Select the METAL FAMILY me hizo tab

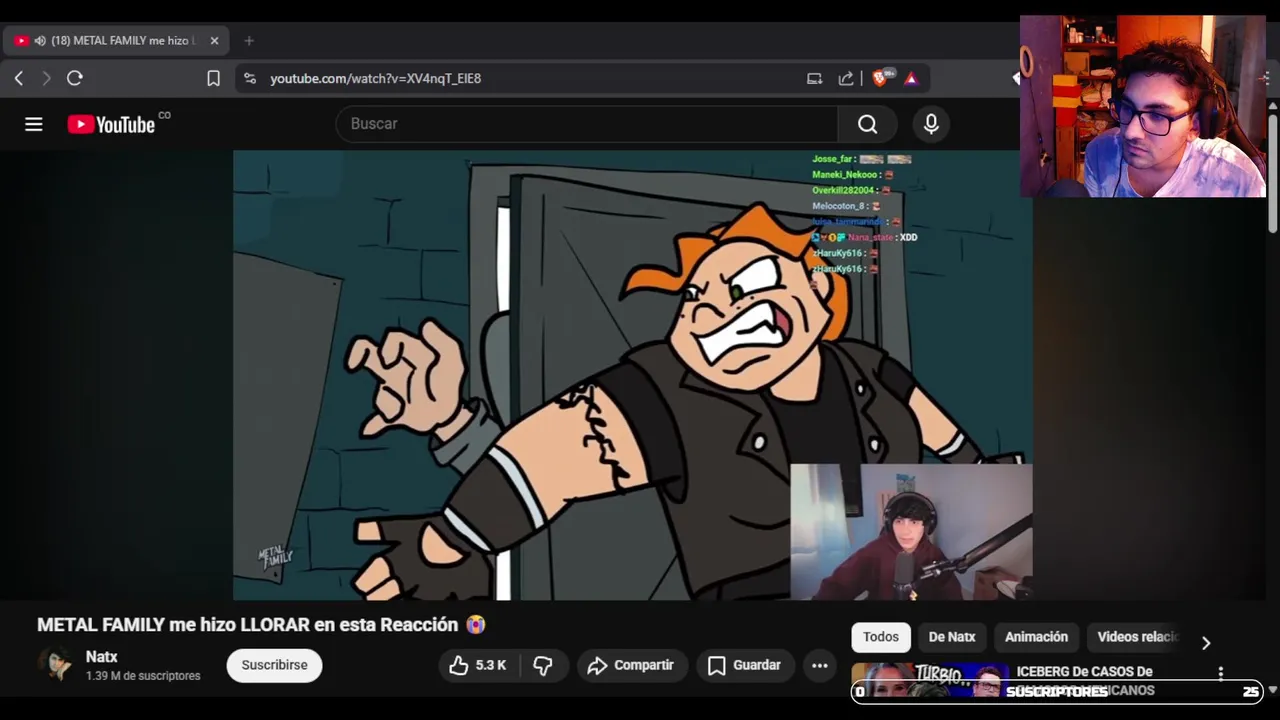(117, 41)
